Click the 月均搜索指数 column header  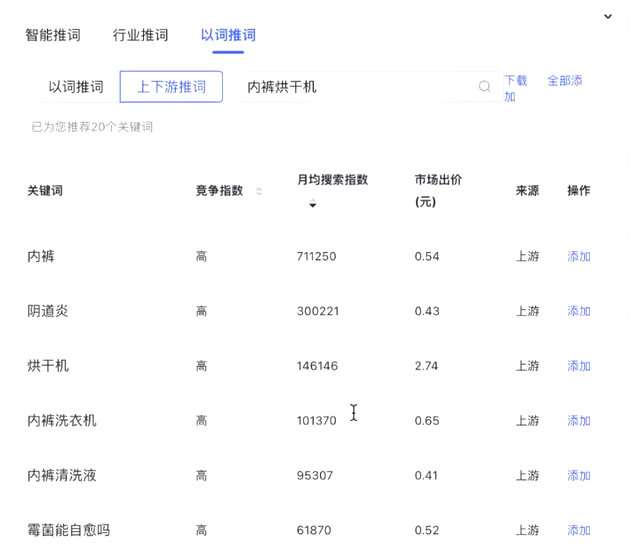(333, 180)
